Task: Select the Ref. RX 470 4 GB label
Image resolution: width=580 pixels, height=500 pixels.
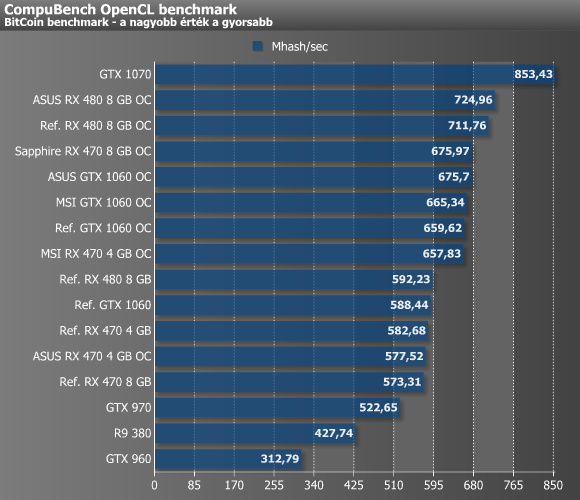Action: 105,331
